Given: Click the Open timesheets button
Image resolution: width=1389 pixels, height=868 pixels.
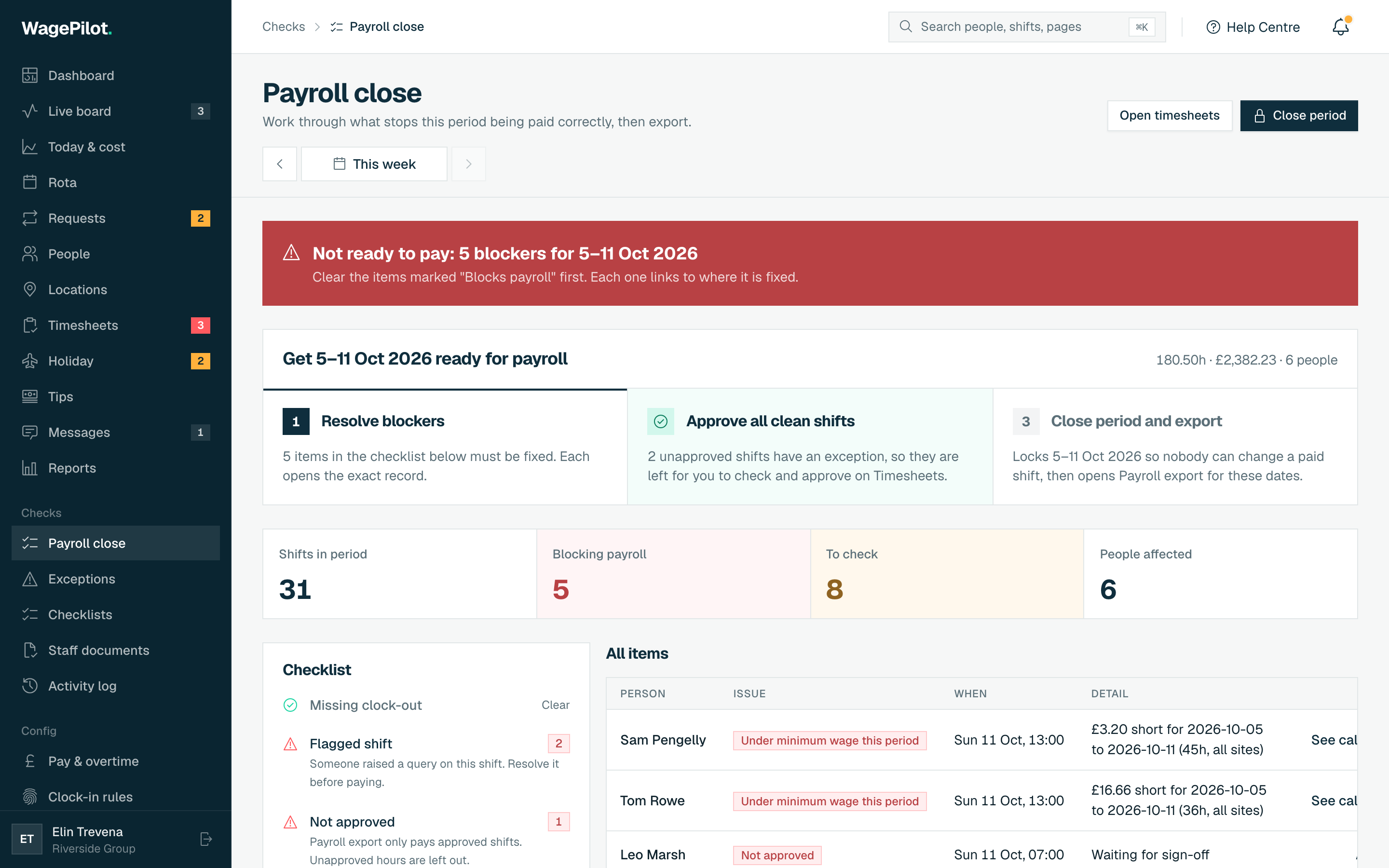Looking at the screenshot, I should [x=1169, y=115].
